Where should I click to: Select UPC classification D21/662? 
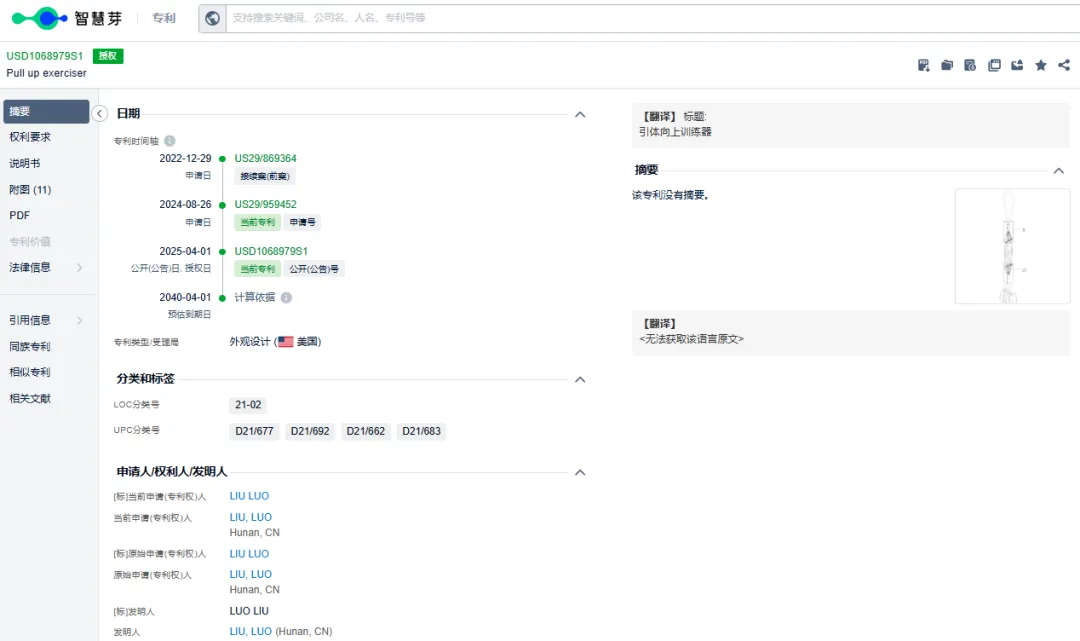pyautogui.click(x=366, y=431)
